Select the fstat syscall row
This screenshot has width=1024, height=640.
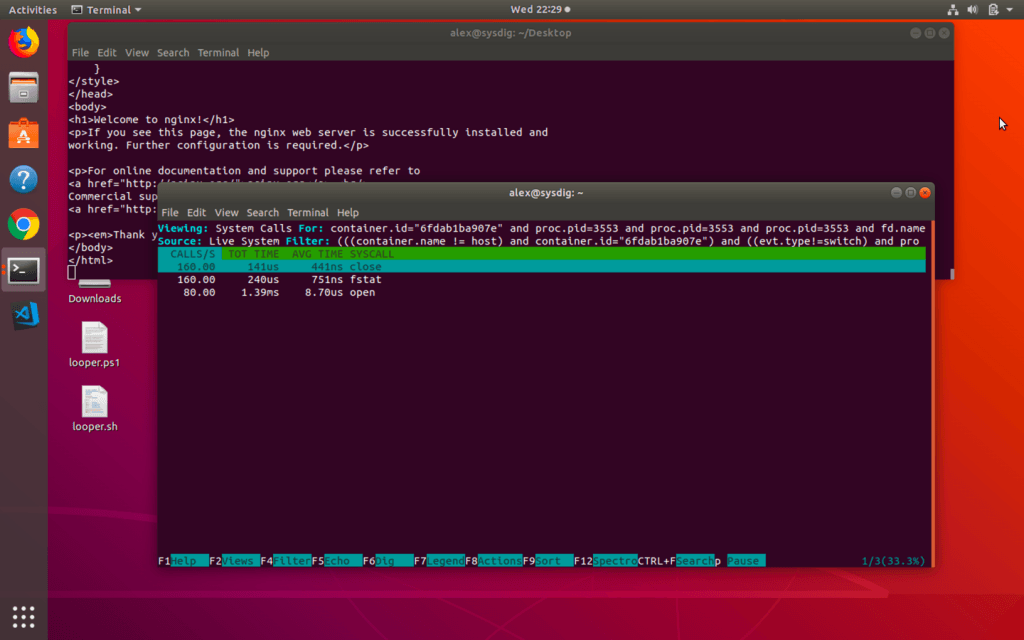coord(365,280)
